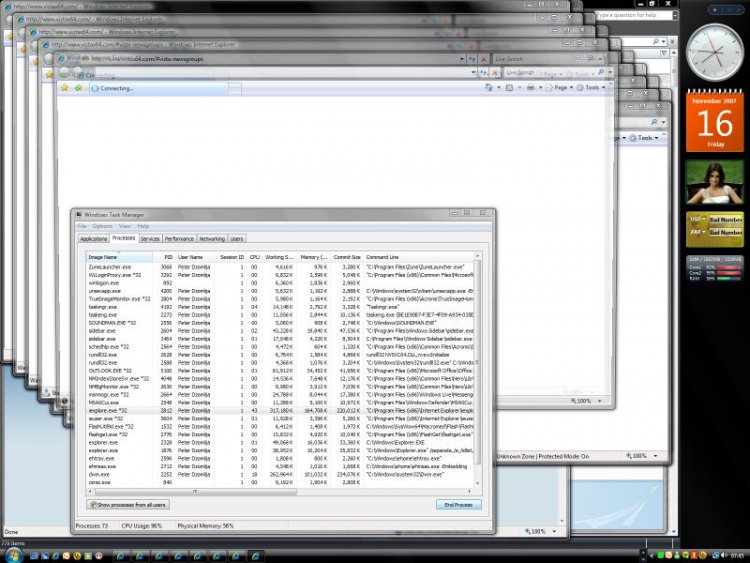Open the USD currency dropdown in the gadget
This screenshot has width=750, height=563.
coord(697,219)
